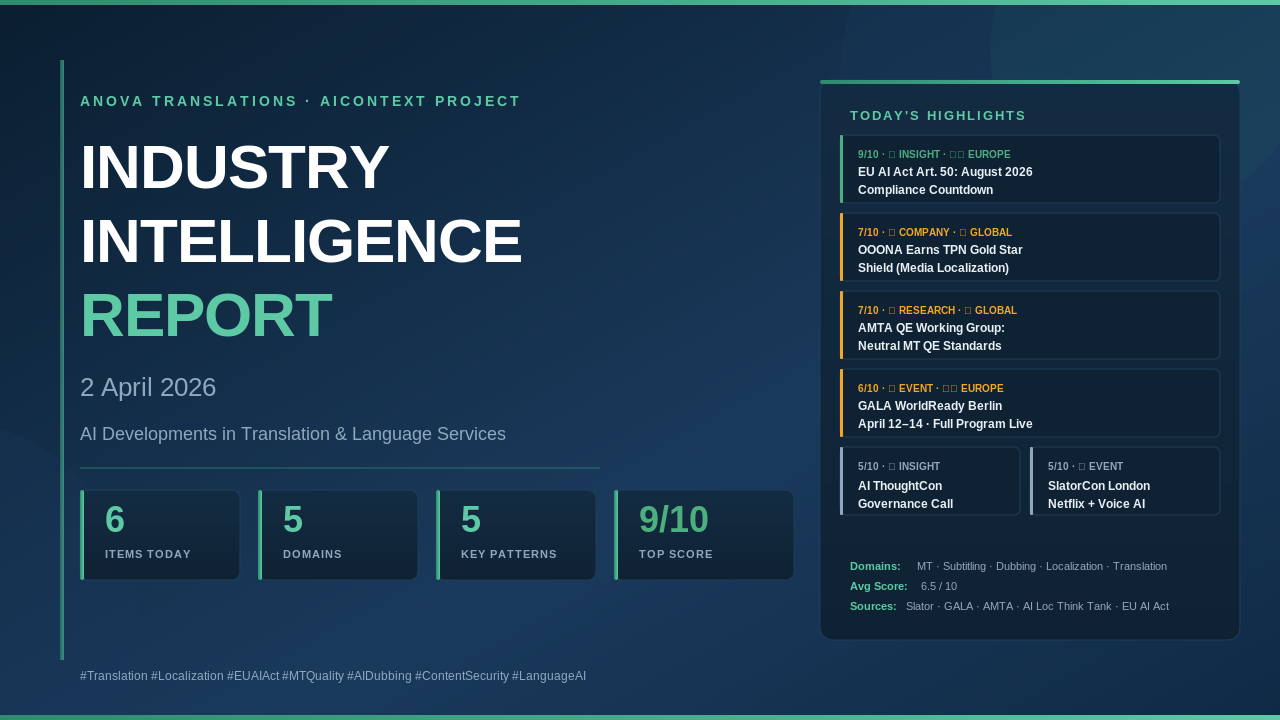The width and height of the screenshot is (1280, 720).
Task: Select the SlatorCon London event card
Action: [1125, 481]
